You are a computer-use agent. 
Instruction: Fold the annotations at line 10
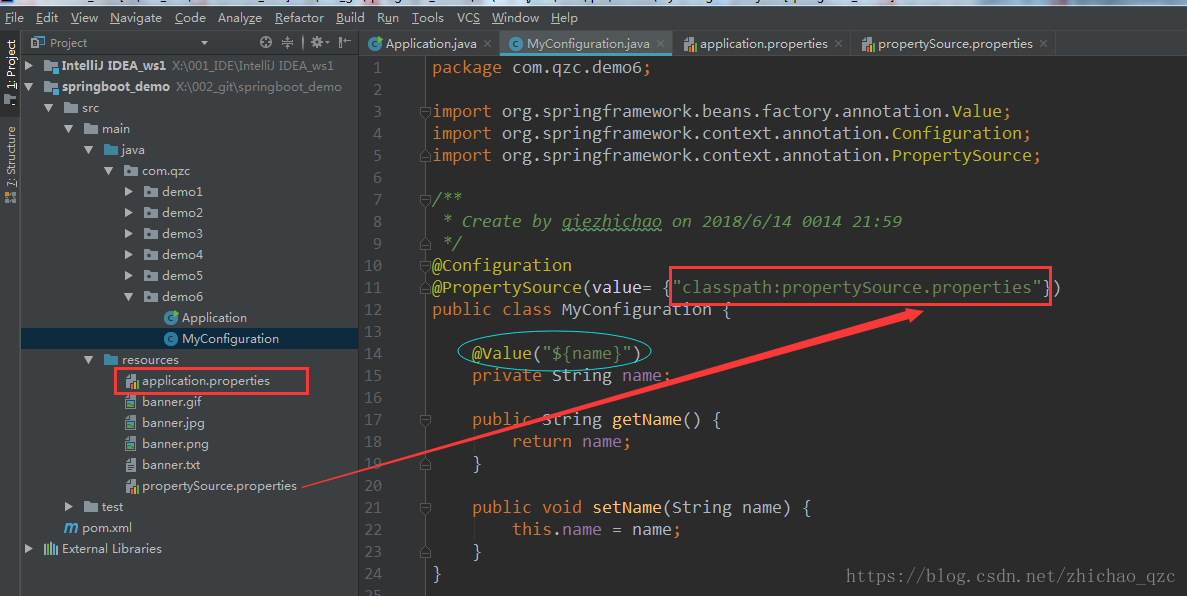(425, 266)
